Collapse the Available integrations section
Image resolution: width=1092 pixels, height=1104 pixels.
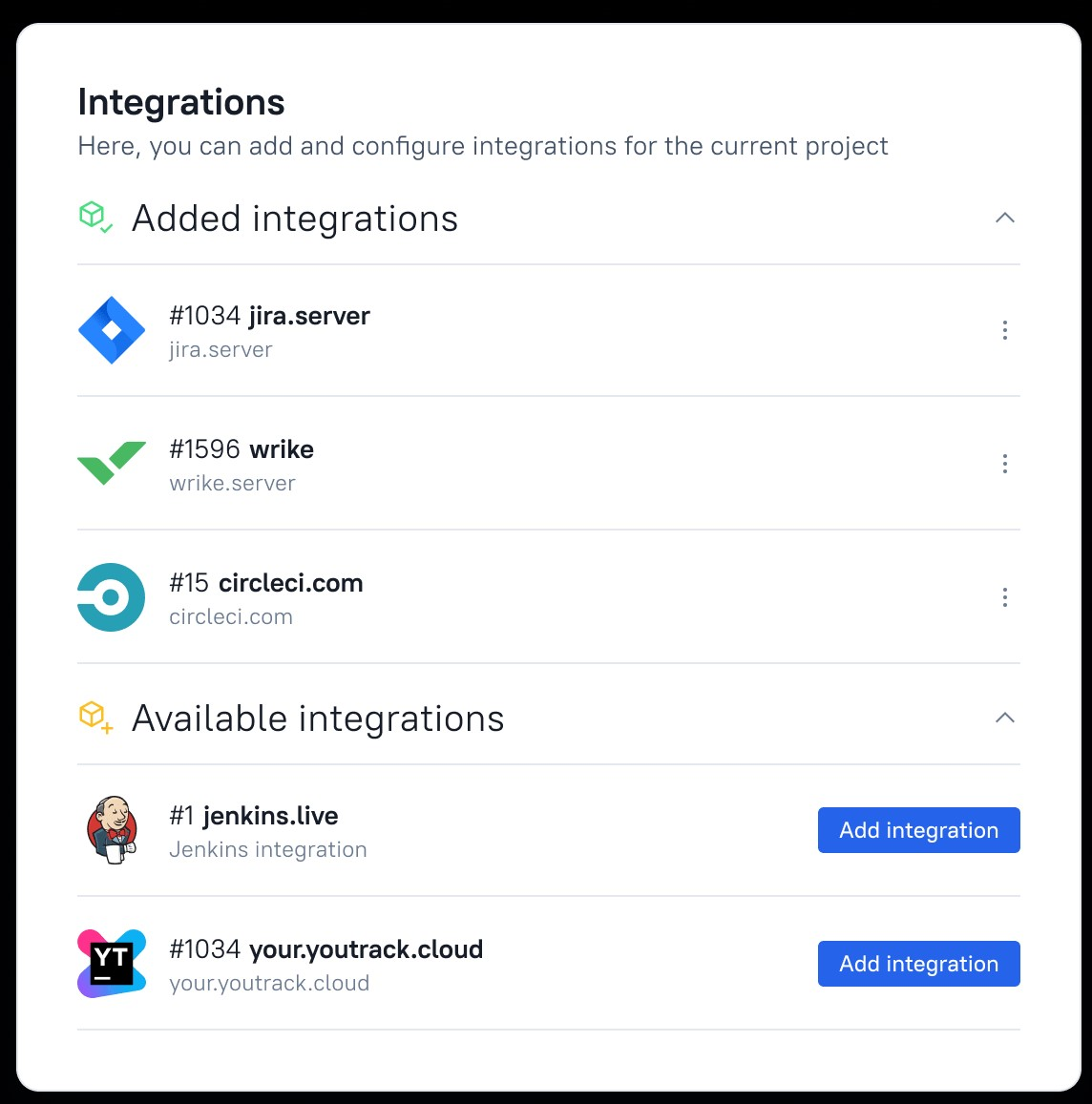[x=1004, y=719]
